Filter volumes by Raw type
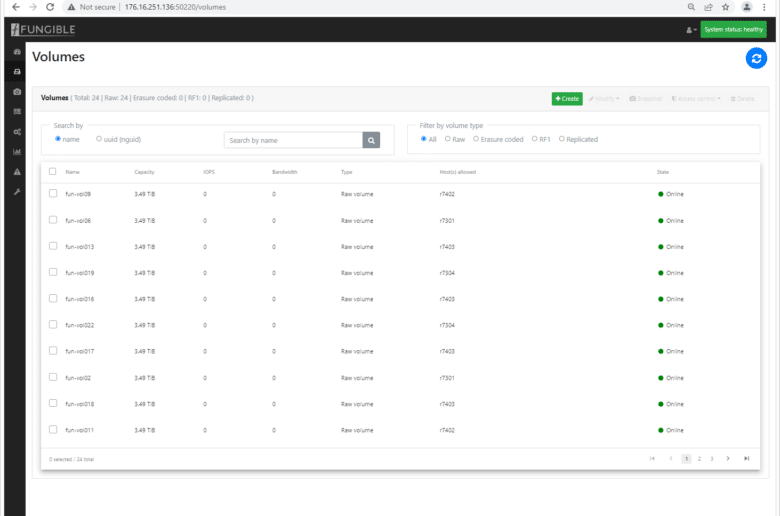Viewport: 780px width, 516px height. [448, 139]
